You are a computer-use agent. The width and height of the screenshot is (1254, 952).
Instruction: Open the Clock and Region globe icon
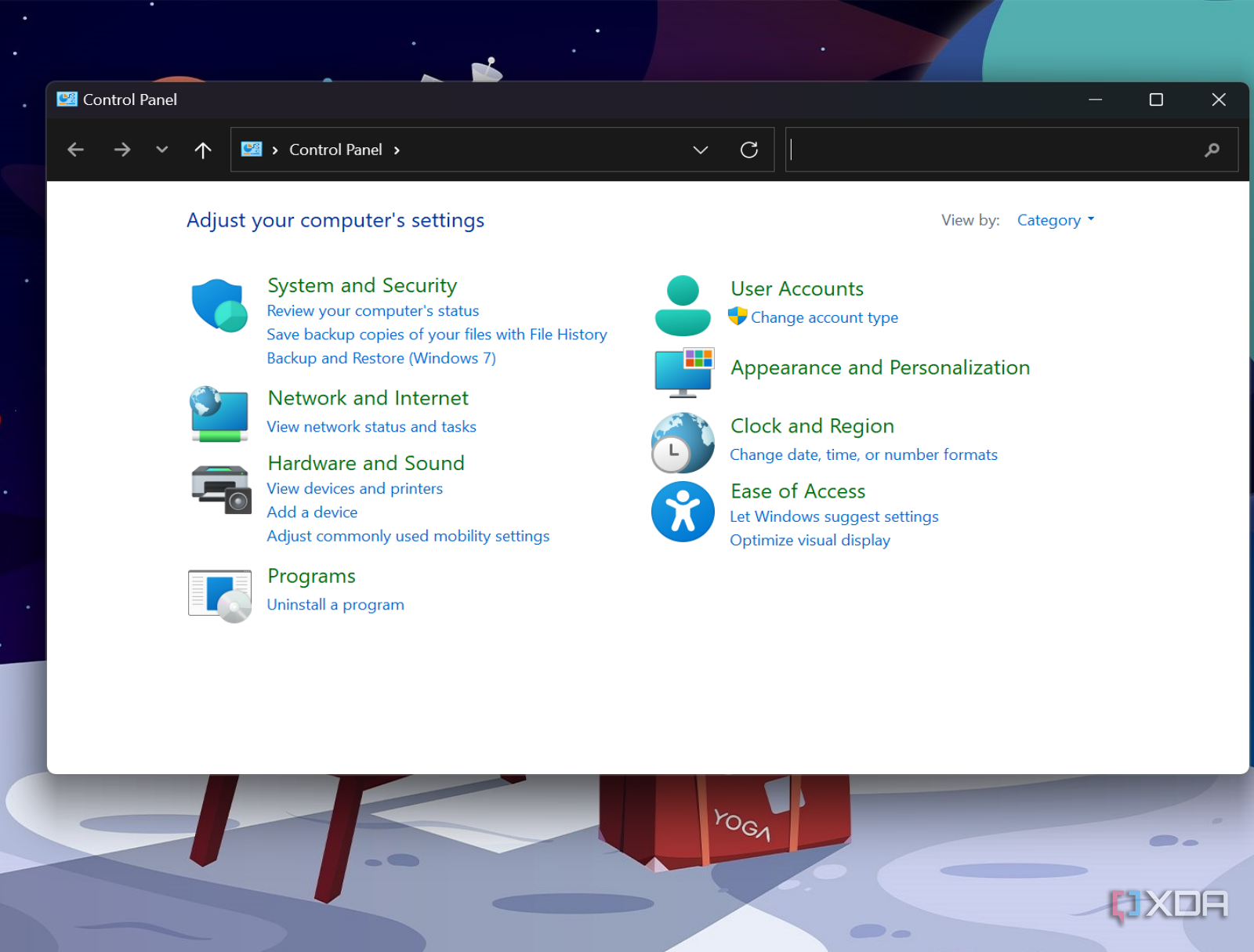coord(682,443)
